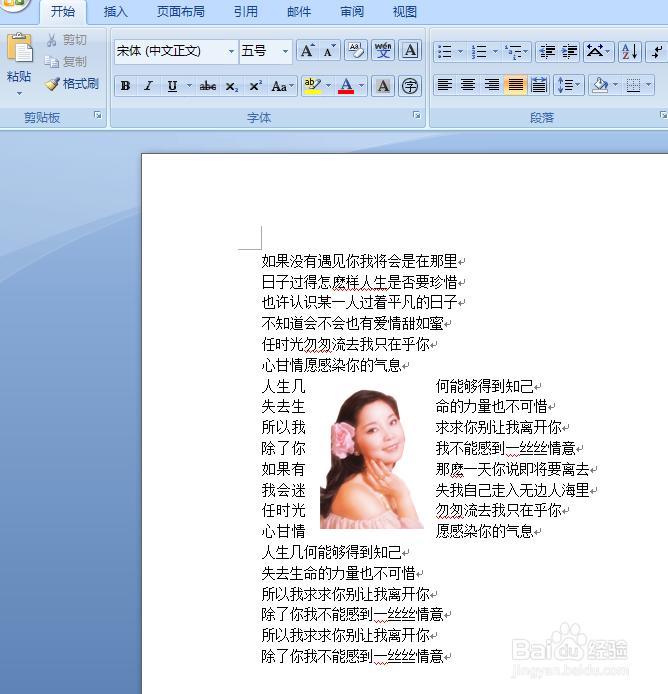The width and height of the screenshot is (668, 694).
Task: Click the Office button
Action: coord(13,4)
